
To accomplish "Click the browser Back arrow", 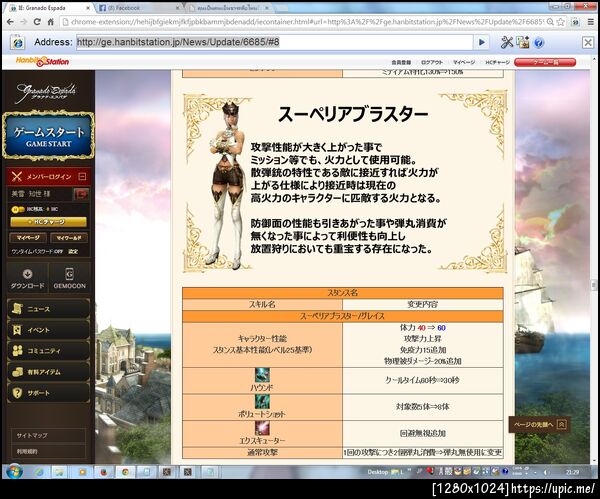I will (10, 22).
